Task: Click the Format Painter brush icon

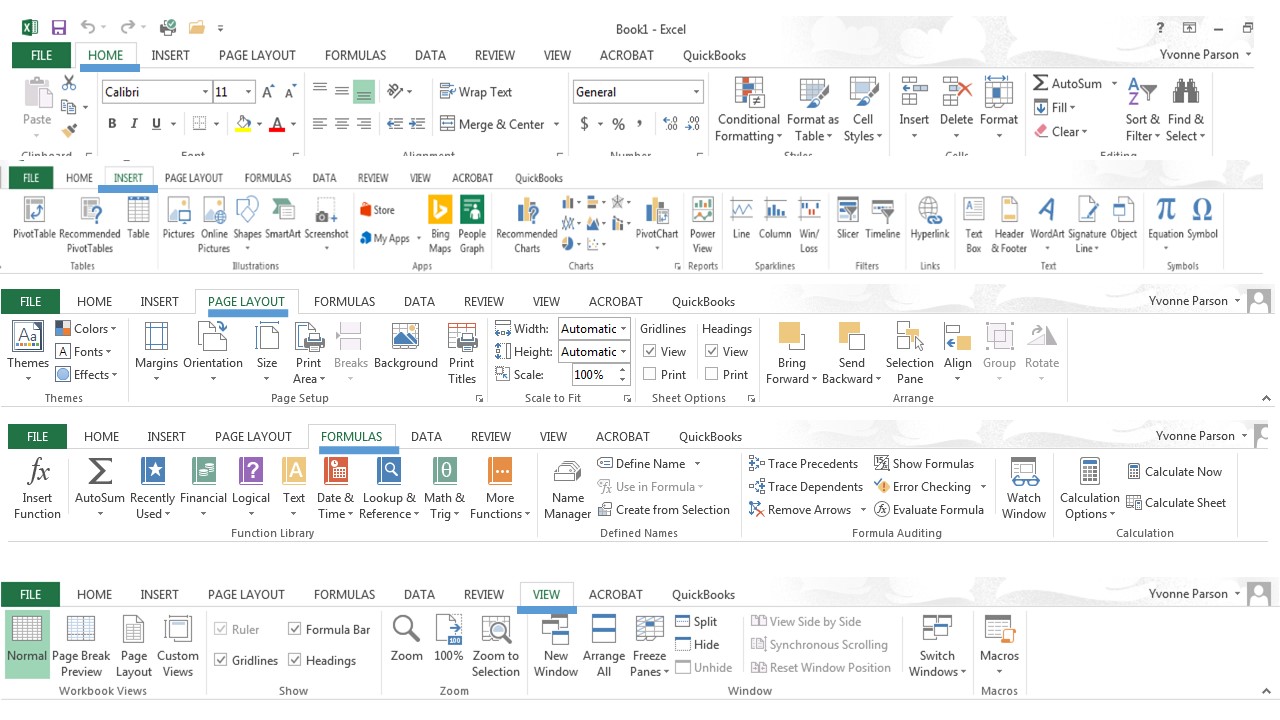Action: [69, 130]
